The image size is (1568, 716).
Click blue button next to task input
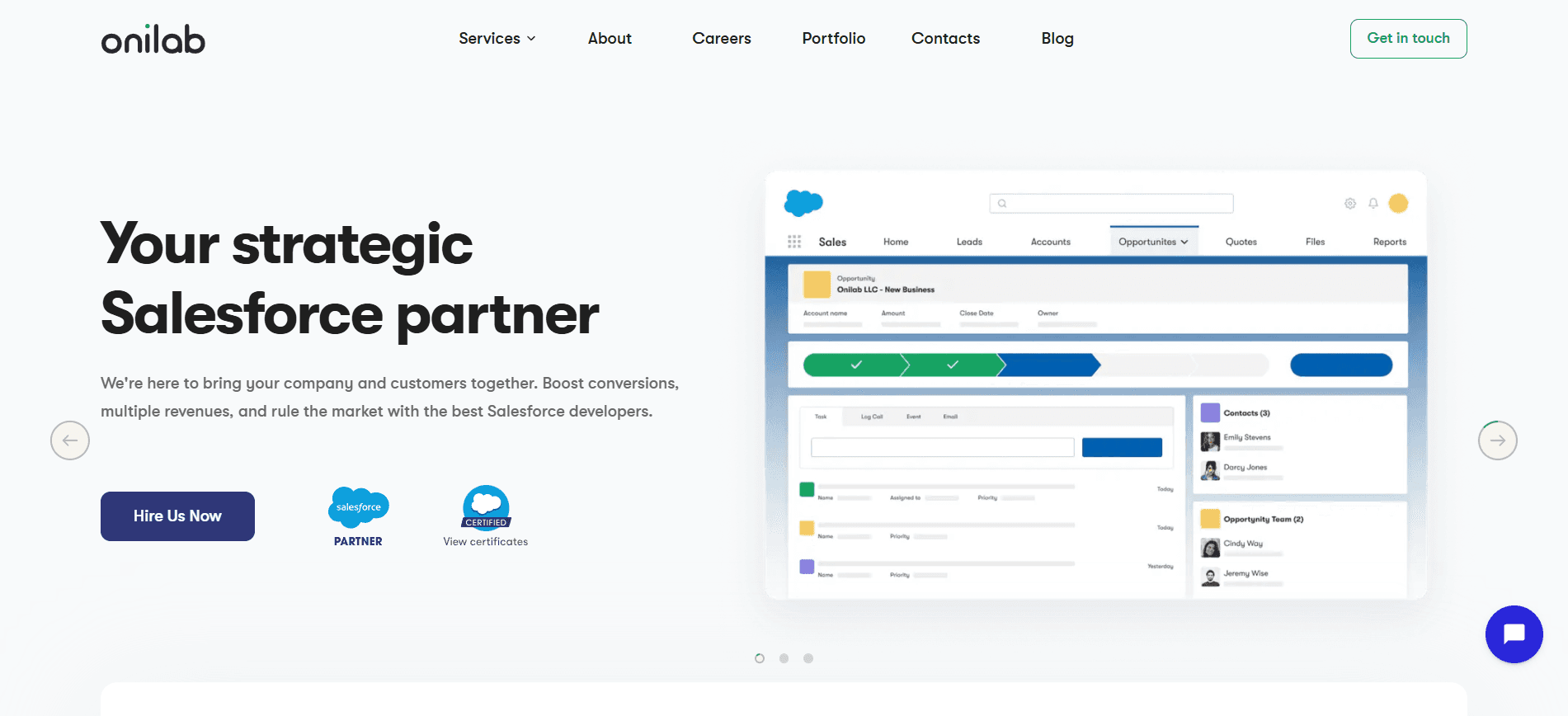click(1122, 447)
